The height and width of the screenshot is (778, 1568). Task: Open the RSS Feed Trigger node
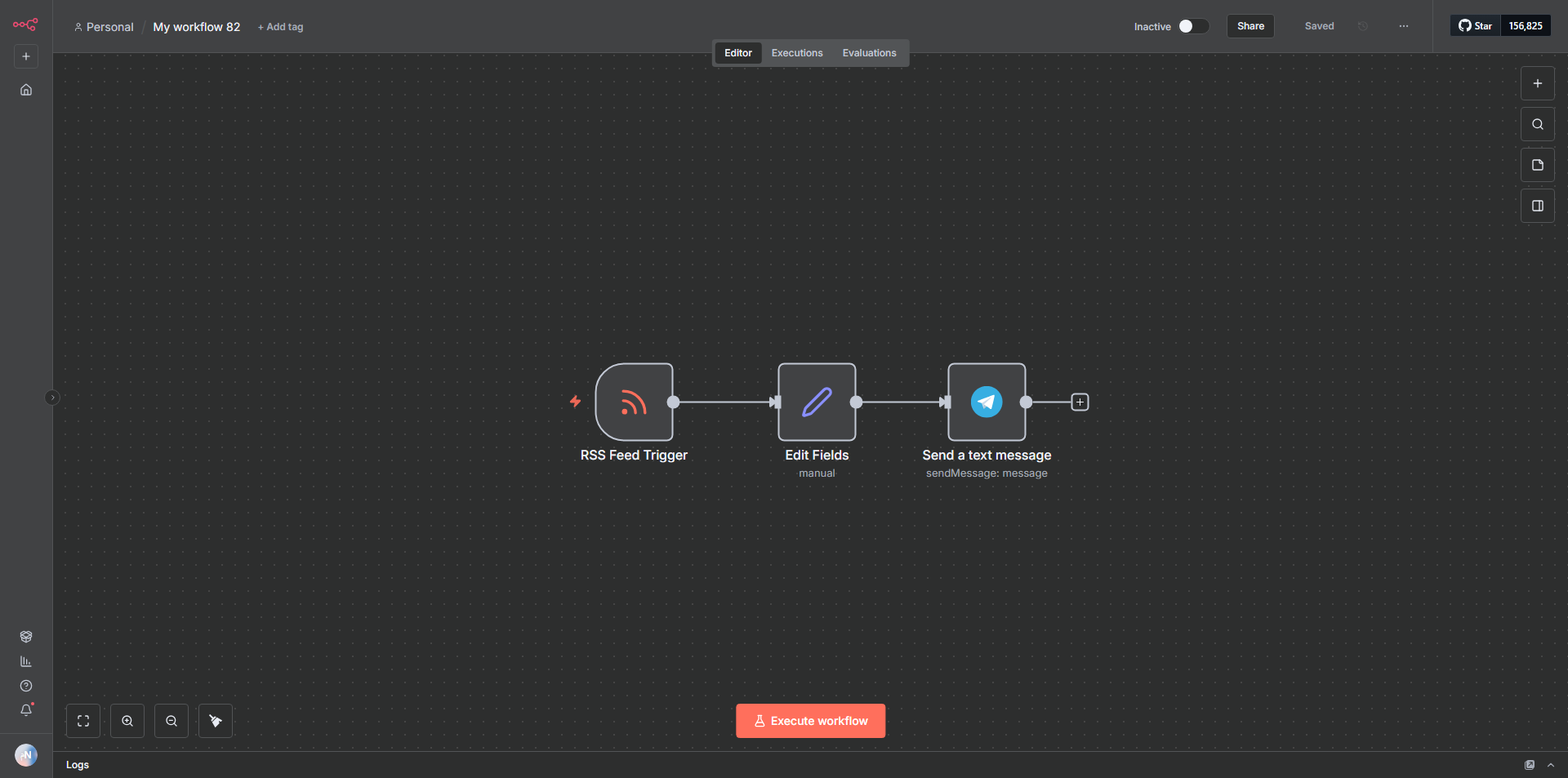[x=634, y=402]
